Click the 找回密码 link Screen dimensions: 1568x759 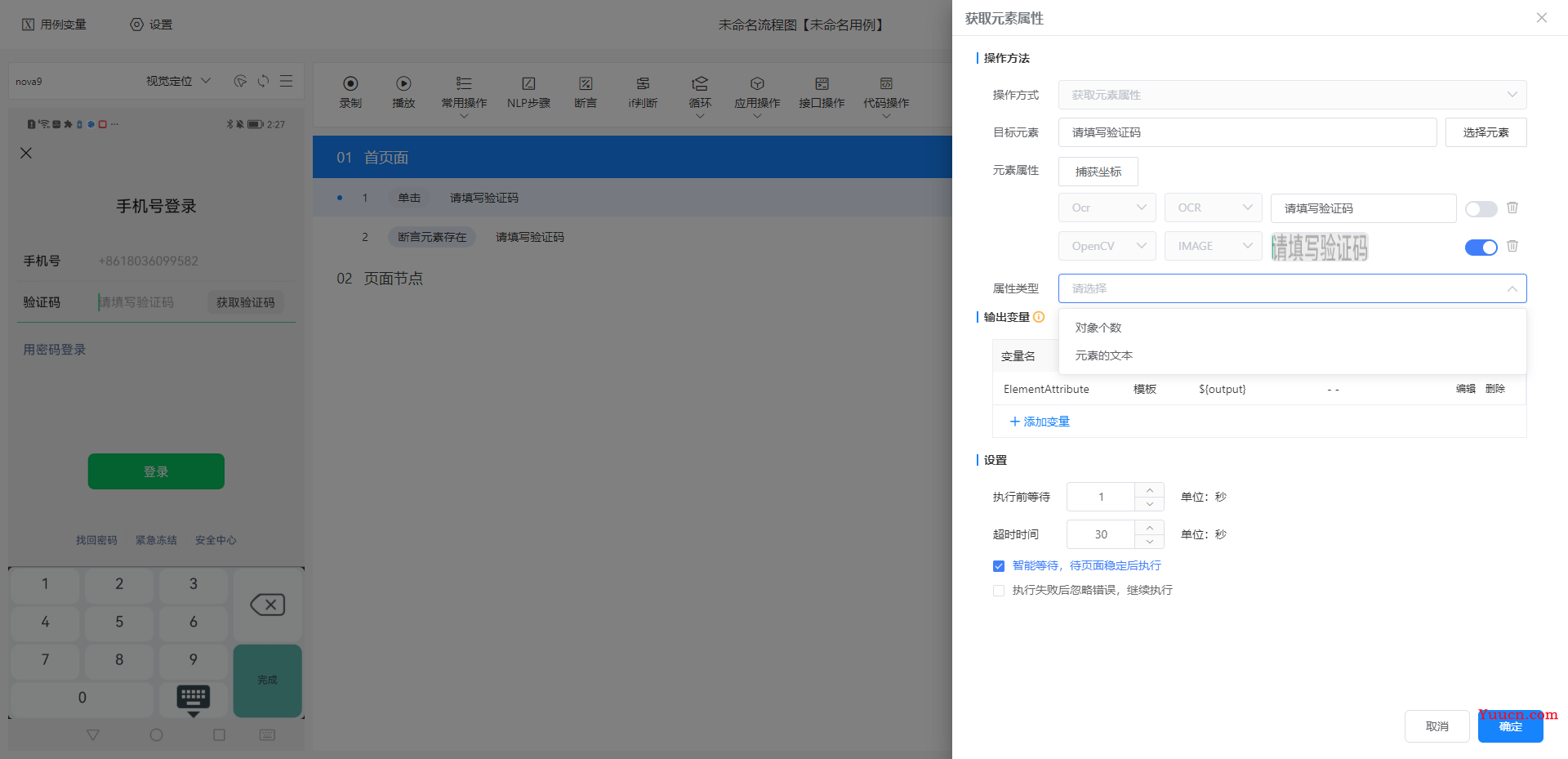click(x=96, y=540)
